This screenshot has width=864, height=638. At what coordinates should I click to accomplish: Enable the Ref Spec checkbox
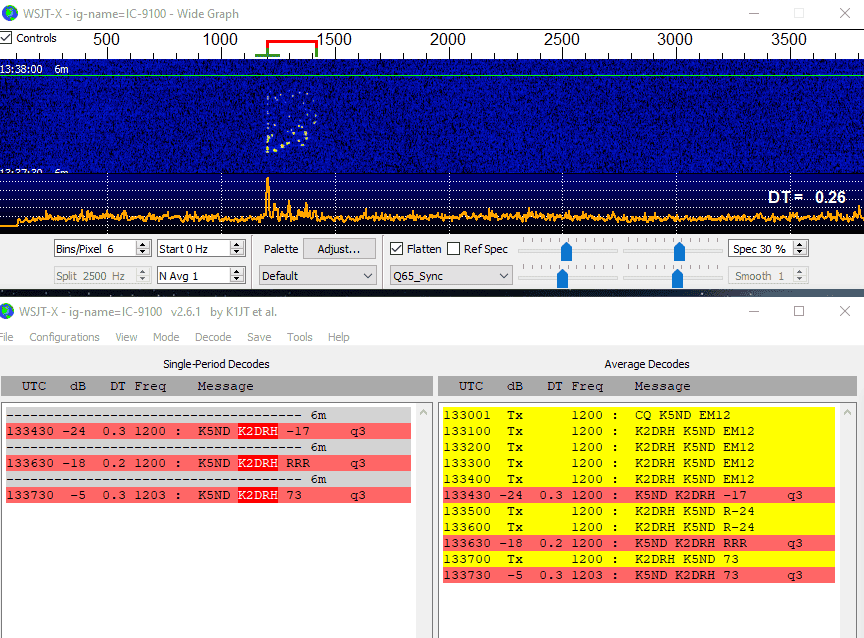point(454,249)
